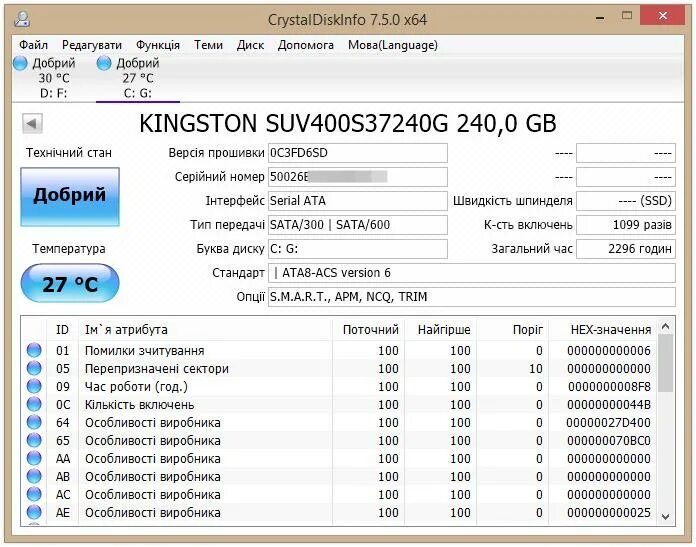
Task: Click the CrystalDiskInfo app icon in title bar
Action: pos(22,18)
